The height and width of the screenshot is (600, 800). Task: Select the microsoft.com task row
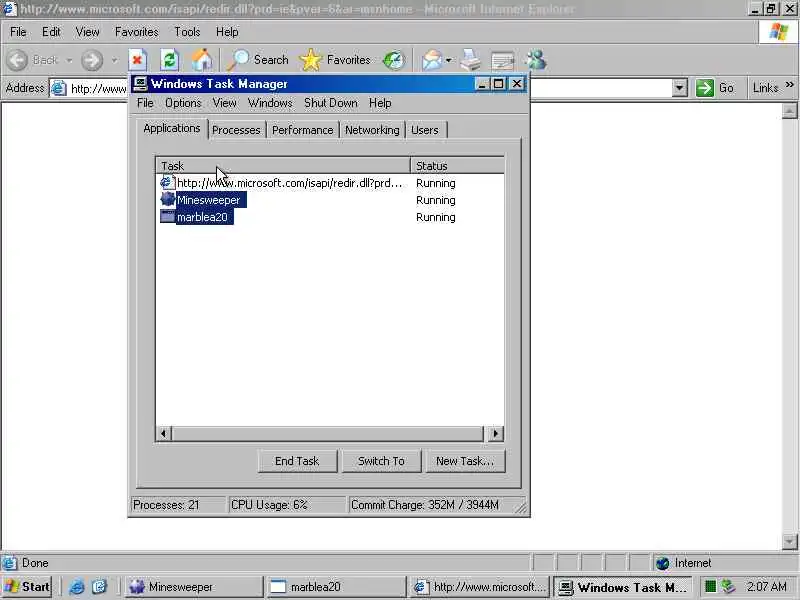pos(330,183)
